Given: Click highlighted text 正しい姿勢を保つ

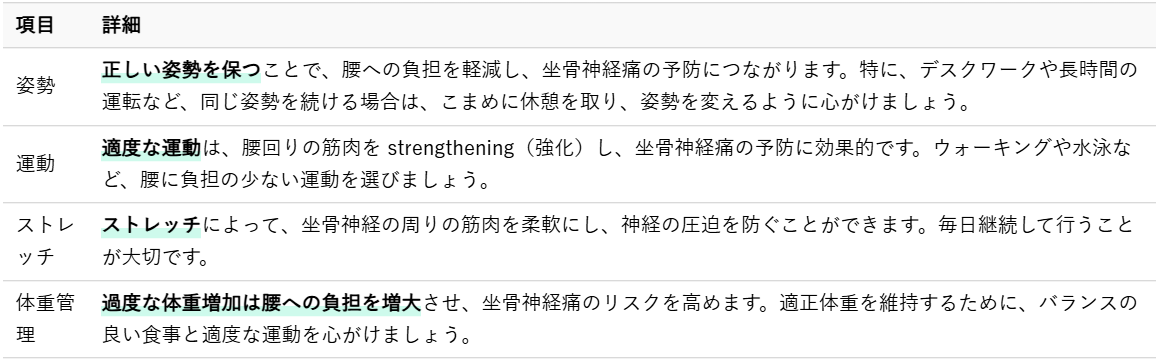Looking at the screenshot, I should (x=182, y=70).
